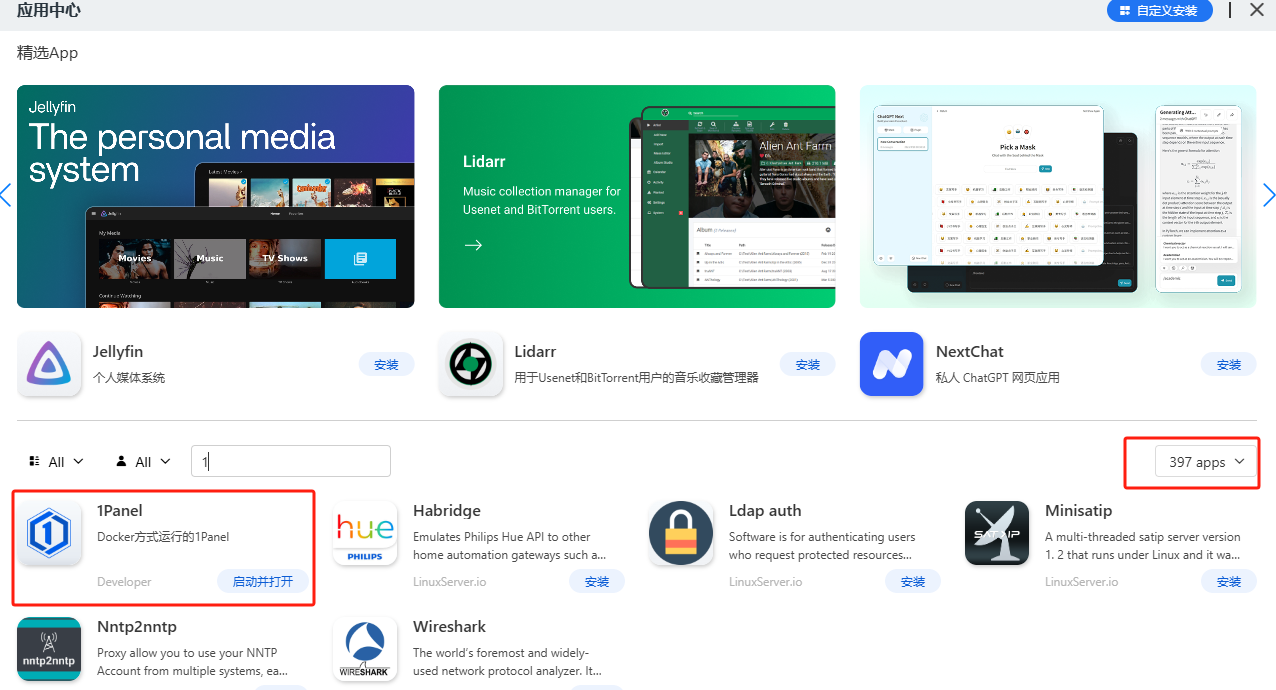Click the Habridge Philips hue icon
Viewport: 1276px width, 690px height.
point(365,534)
